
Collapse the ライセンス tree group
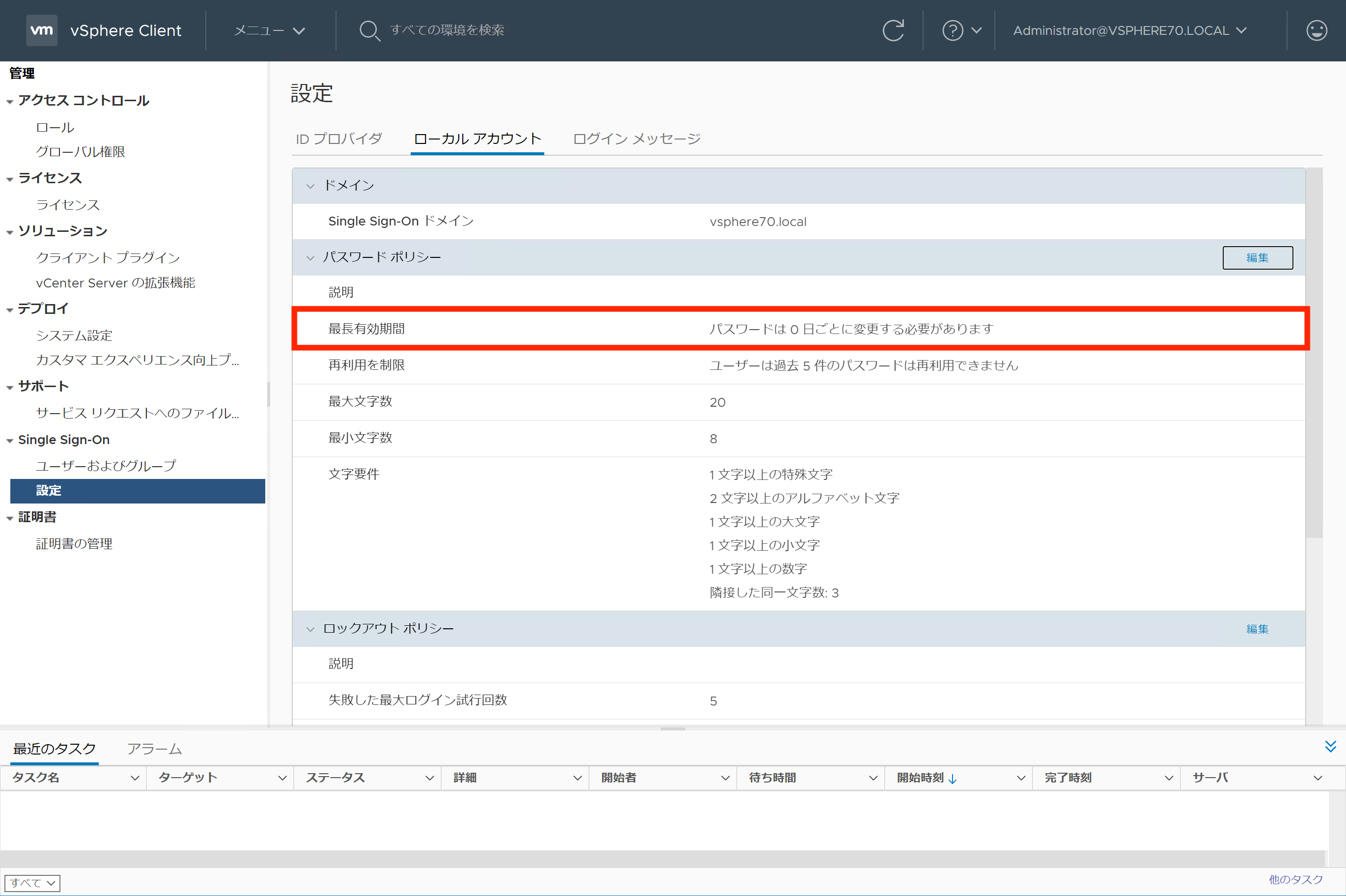coord(10,179)
